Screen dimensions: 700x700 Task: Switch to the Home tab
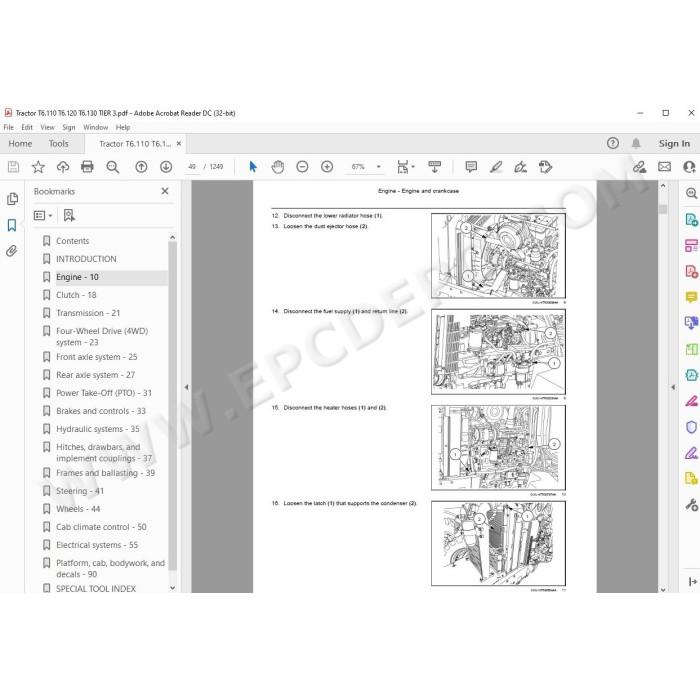20,143
